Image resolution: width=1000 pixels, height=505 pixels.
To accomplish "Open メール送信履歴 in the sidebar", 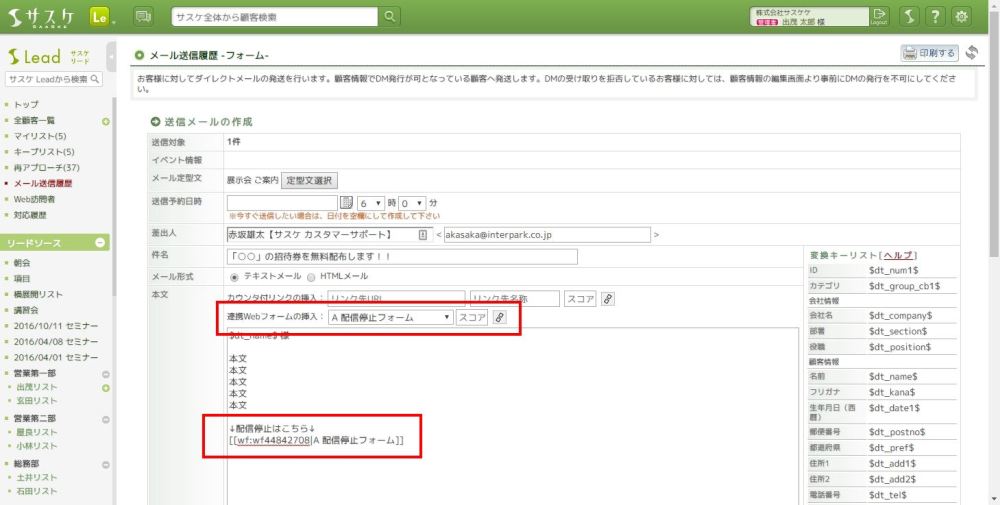I will [x=42, y=184].
